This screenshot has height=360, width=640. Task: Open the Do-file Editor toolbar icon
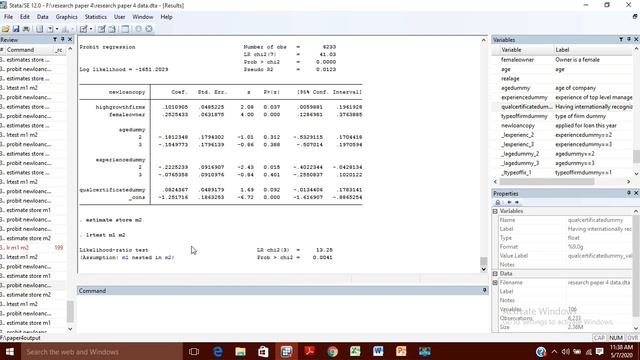pos(83,29)
